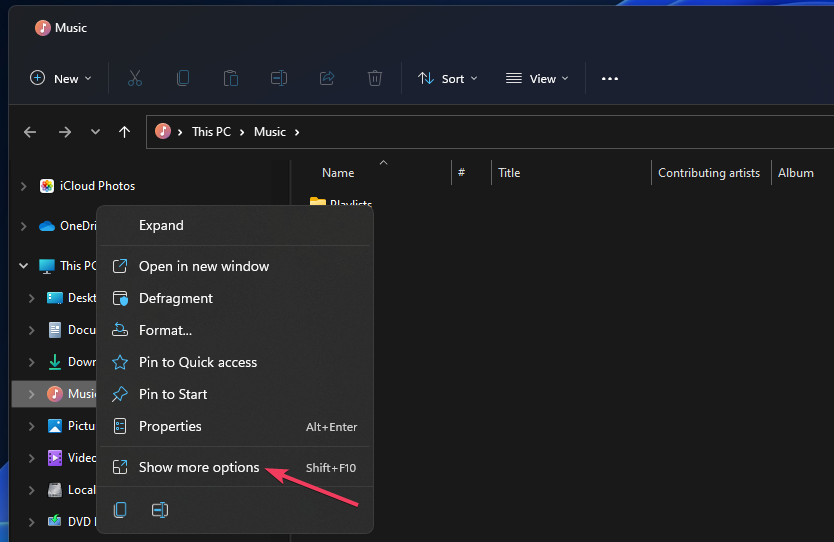Choose Expand in the context menu
The width and height of the screenshot is (834, 542).
coord(235,226)
